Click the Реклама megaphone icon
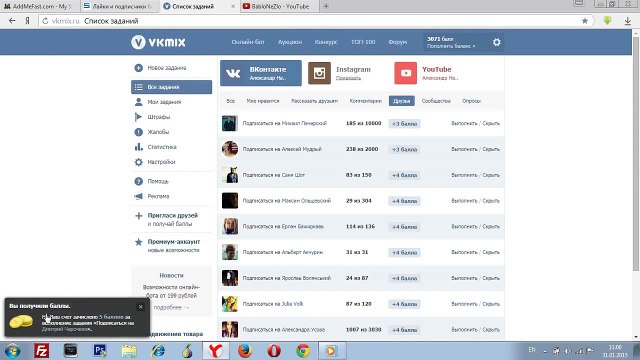Viewport: 640px width, 360px height. click(x=138, y=196)
